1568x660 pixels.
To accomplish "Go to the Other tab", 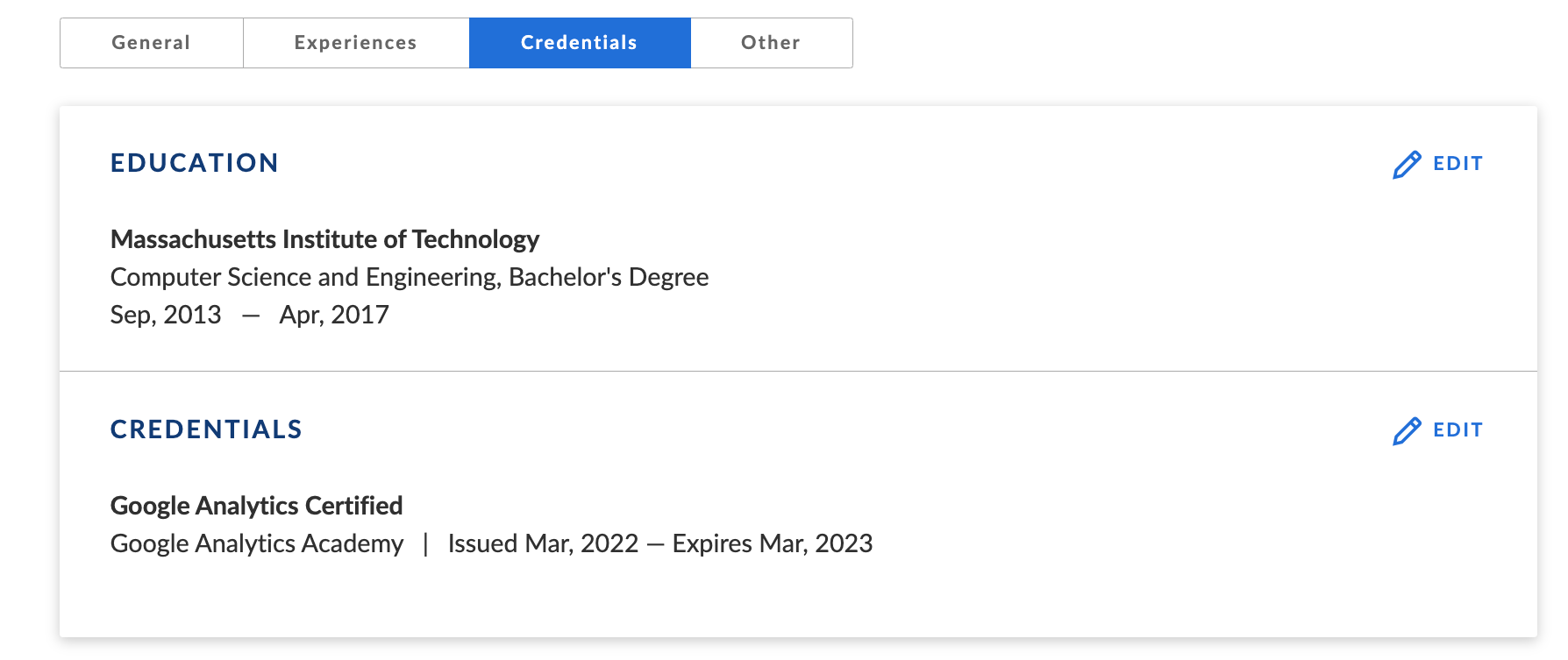I will (x=771, y=43).
